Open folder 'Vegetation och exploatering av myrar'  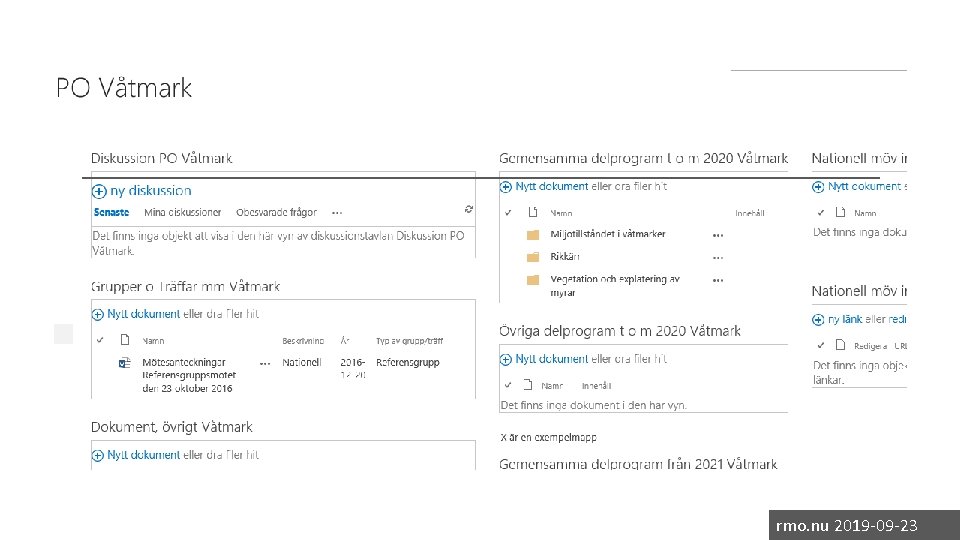coord(615,286)
